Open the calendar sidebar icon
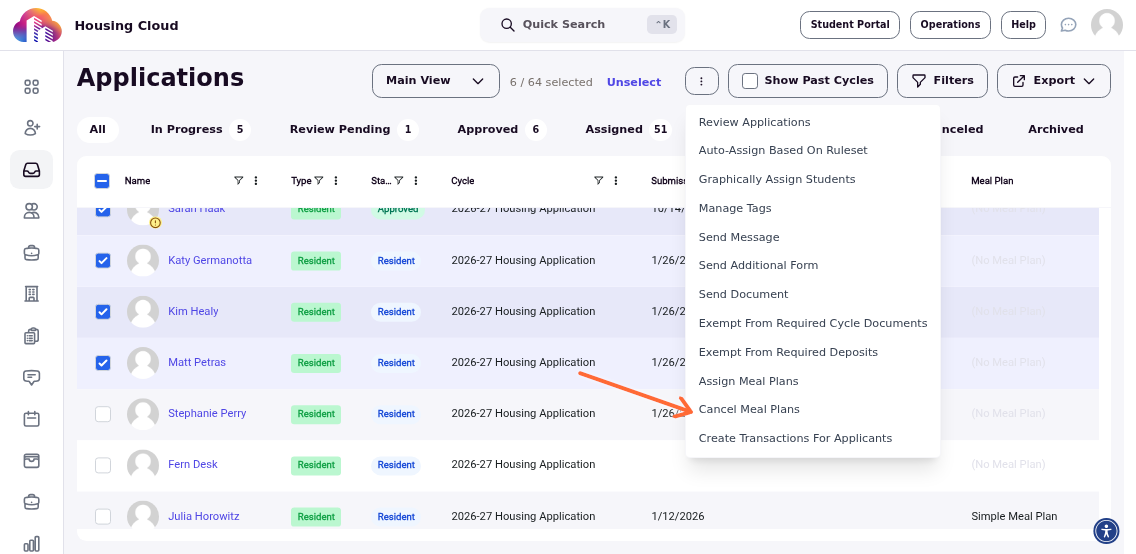1136x554 pixels. click(31, 419)
